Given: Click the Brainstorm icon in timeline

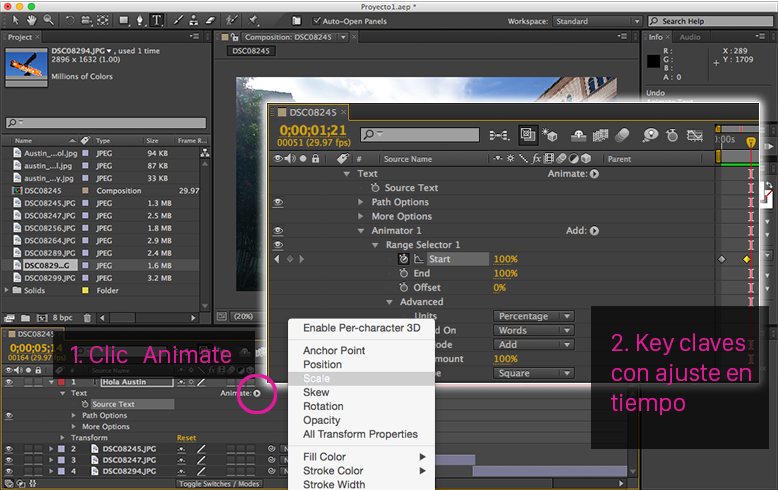Looking at the screenshot, I should coord(650,135).
